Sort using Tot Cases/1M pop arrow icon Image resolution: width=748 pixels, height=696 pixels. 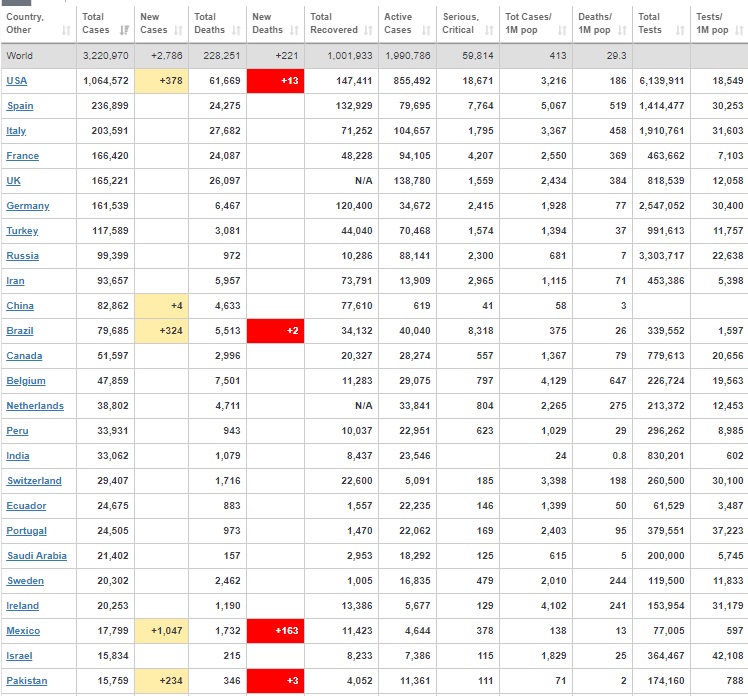click(x=563, y=30)
